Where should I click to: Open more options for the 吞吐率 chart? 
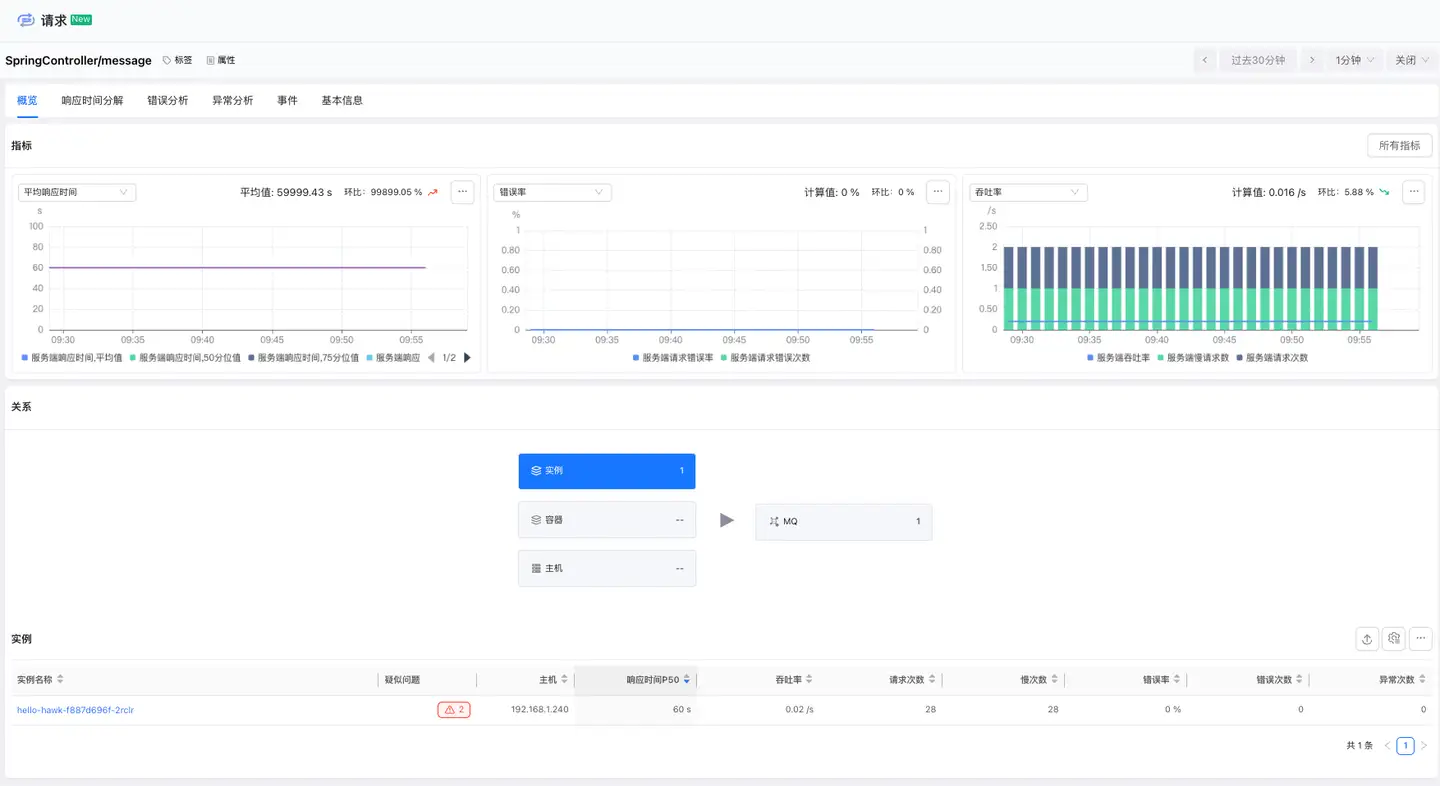[x=1413, y=192]
